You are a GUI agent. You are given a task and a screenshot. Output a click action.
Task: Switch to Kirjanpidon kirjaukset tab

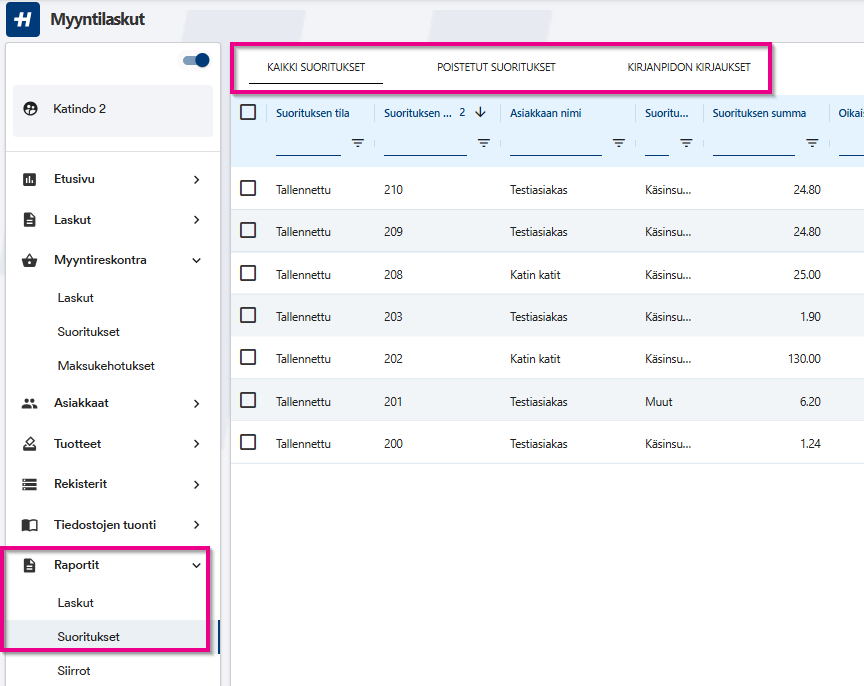point(689,67)
